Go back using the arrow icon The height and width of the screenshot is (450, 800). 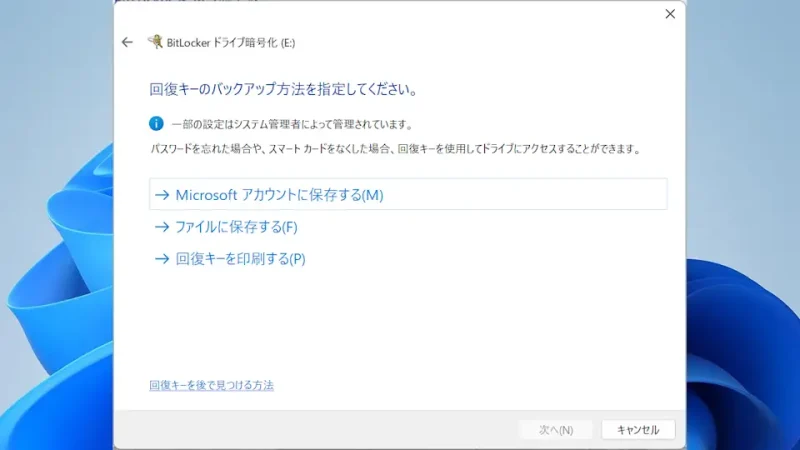(x=127, y=42)
